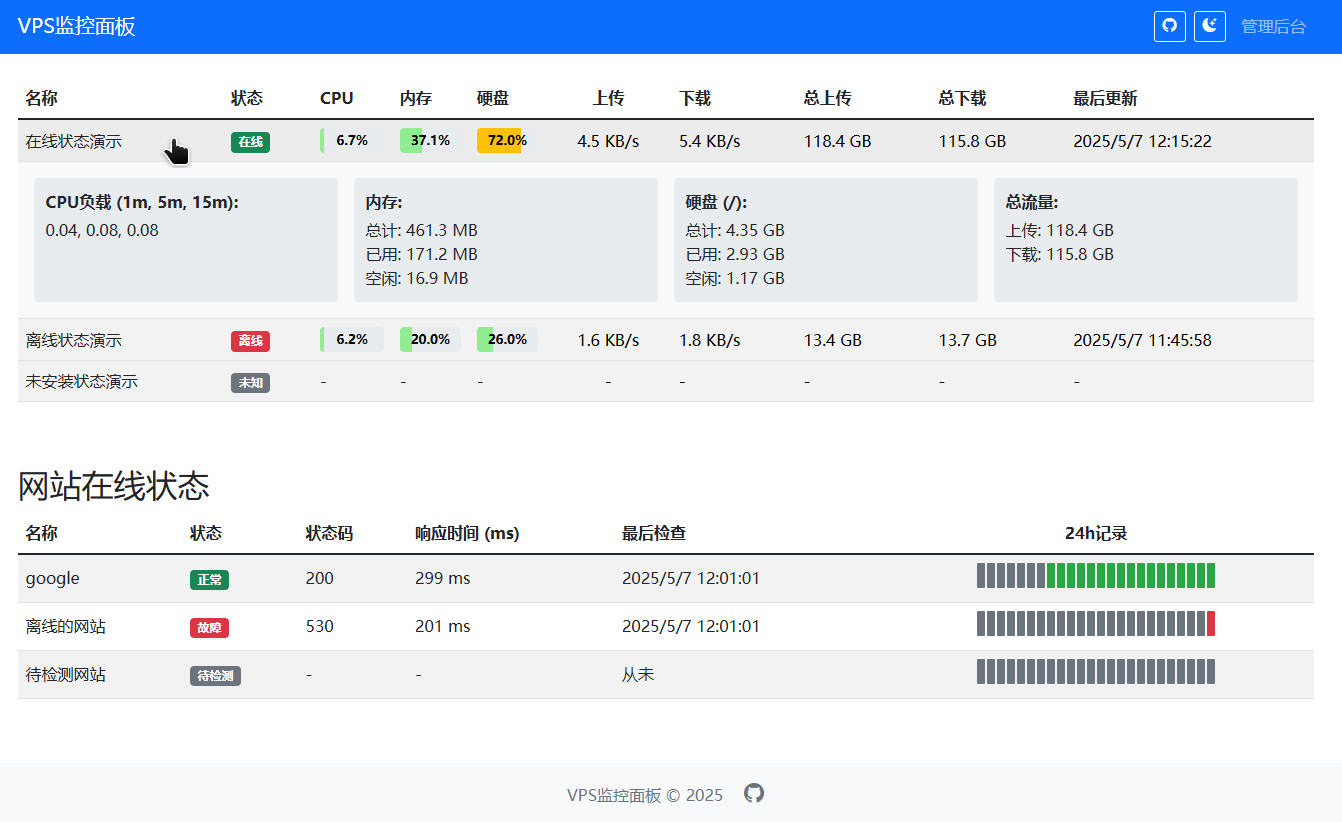Click the 1.6 KB/s upload value

[608, 340]
